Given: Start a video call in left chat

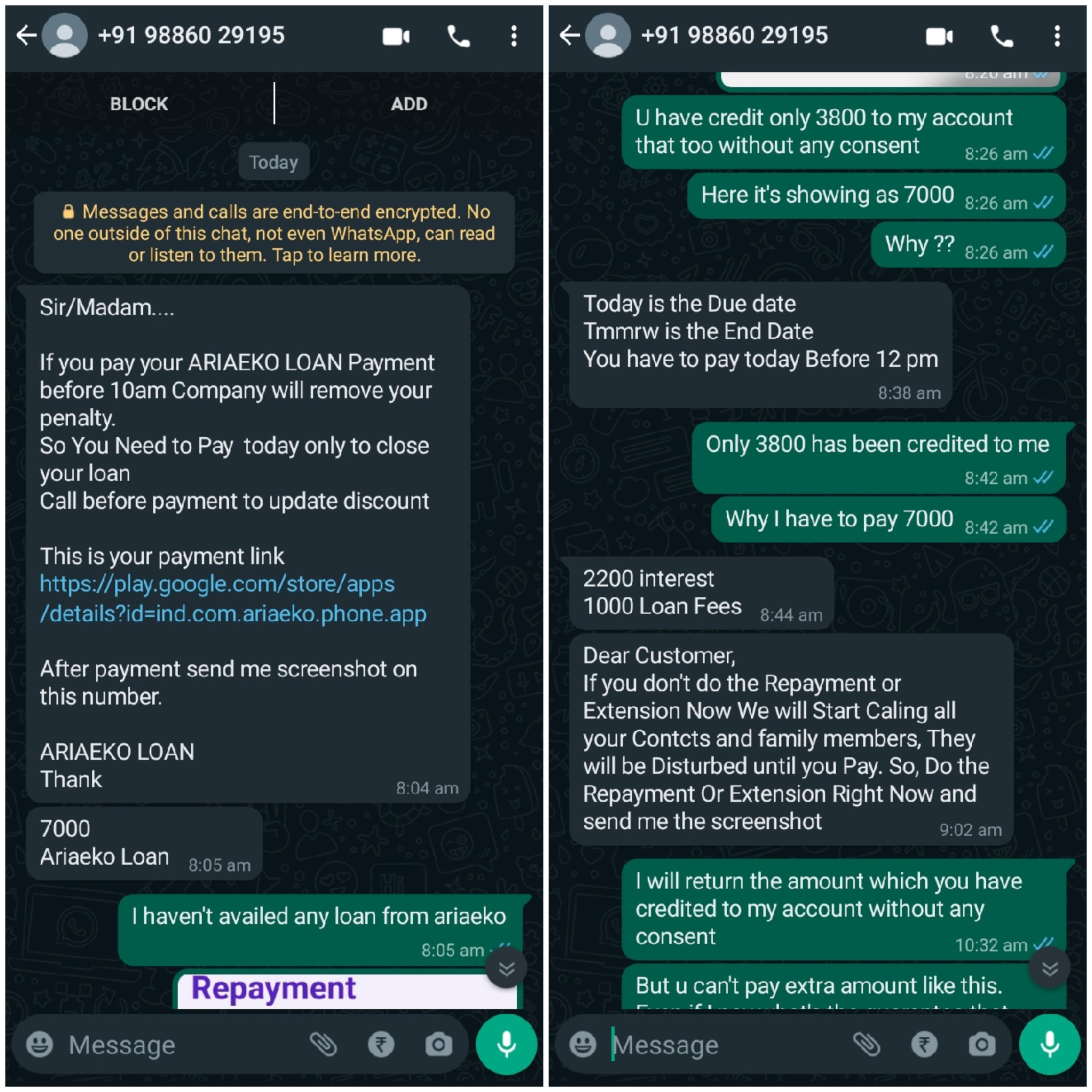Looking at the screenshot, I should [x=396, y=36].
